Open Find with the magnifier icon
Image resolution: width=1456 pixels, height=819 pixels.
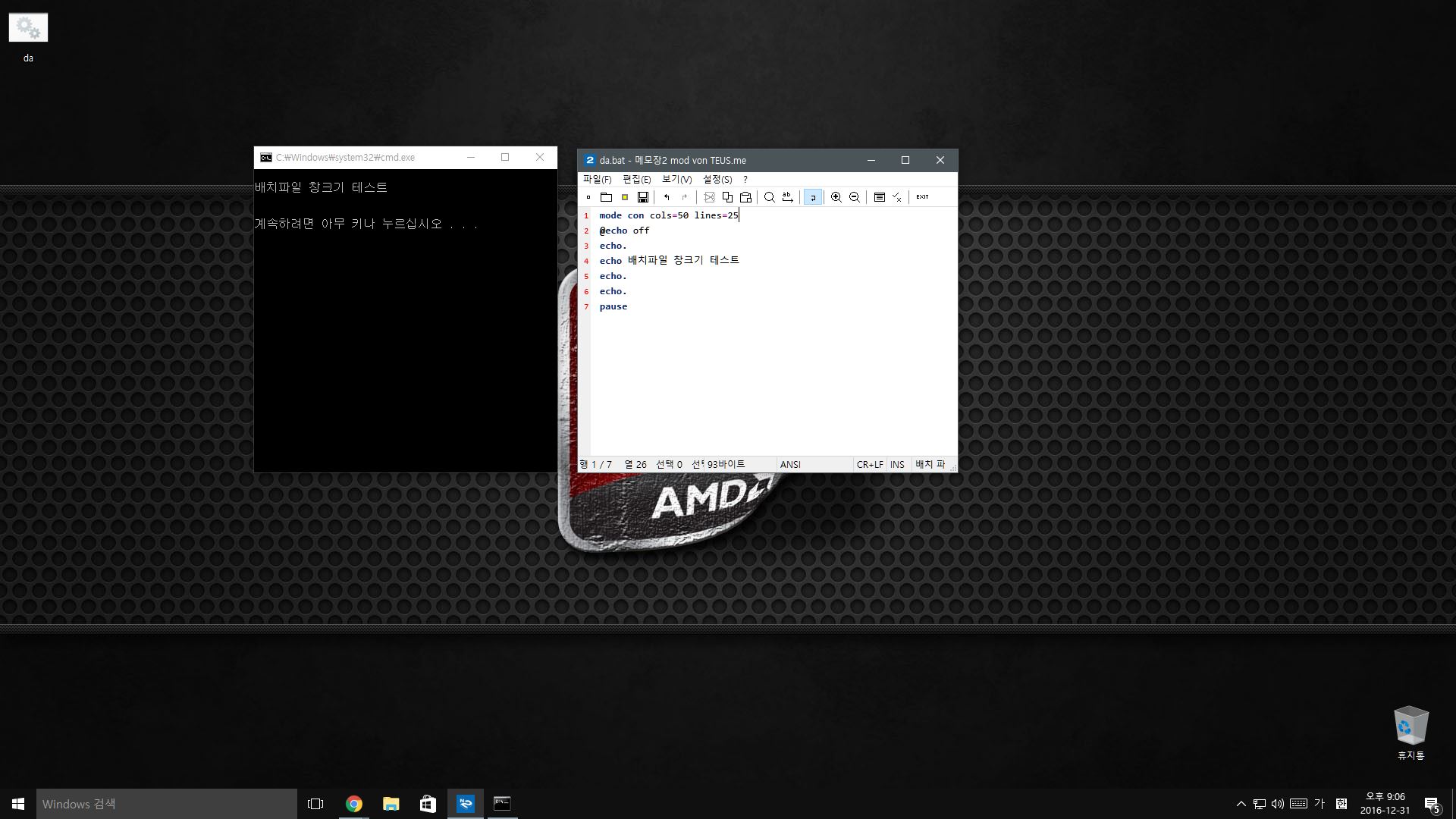coord(769,197)
